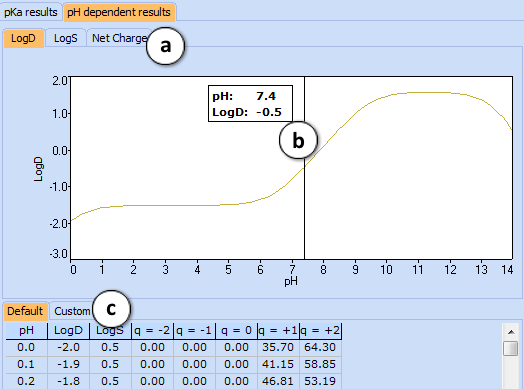524x389 pixels.
Task: Select the Default table tab
Action: pyautogui.click(x=25, y=311)
